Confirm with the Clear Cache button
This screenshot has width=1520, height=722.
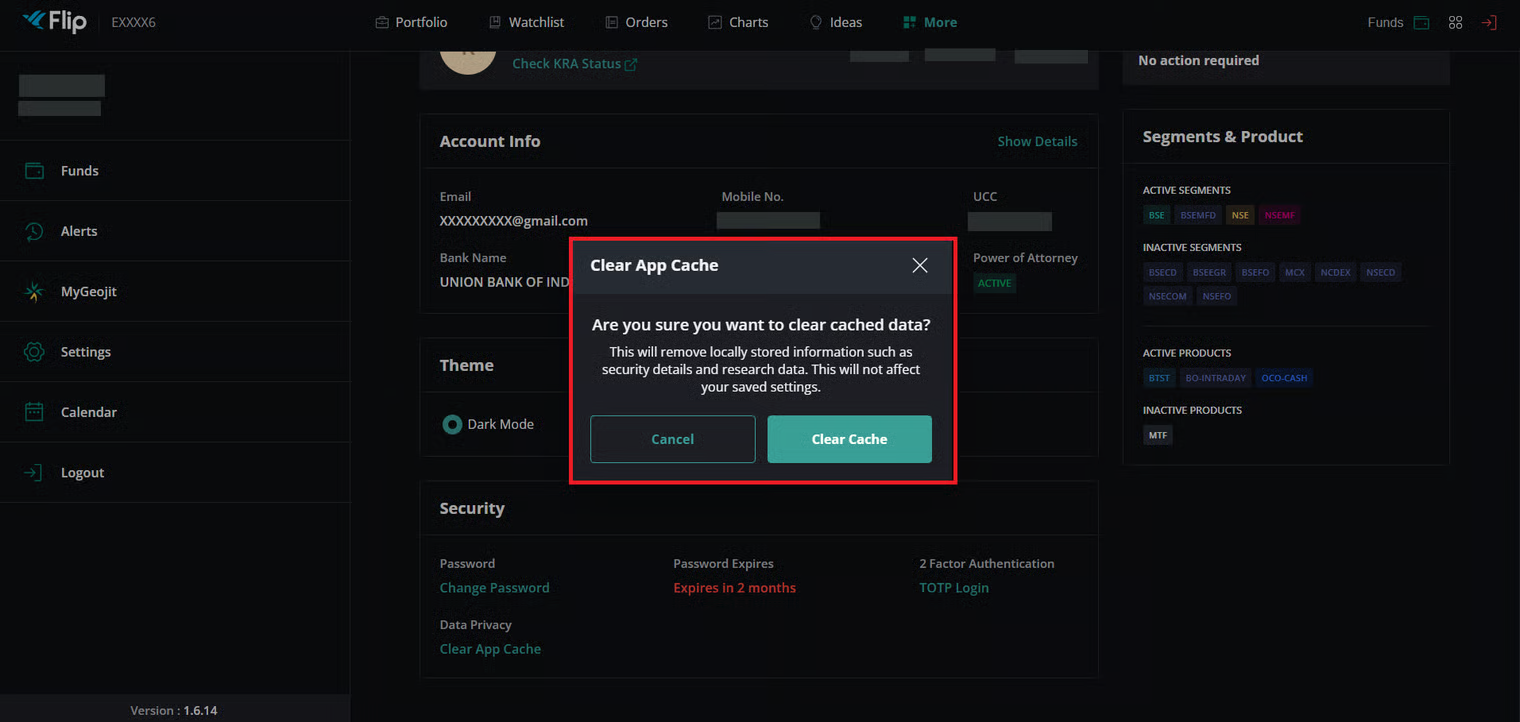(849, 439)
